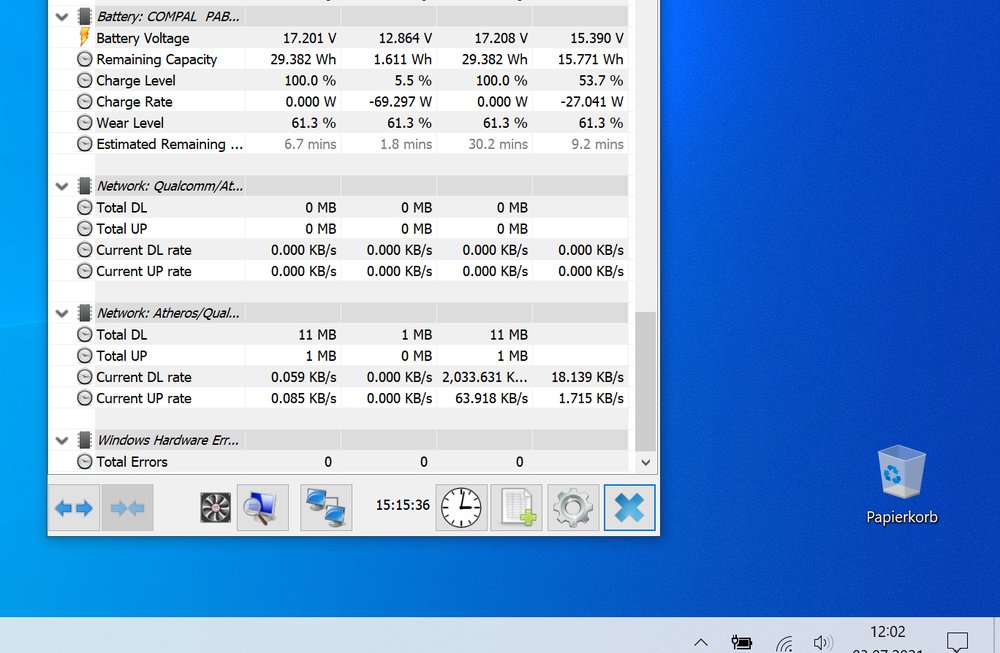Click the scroll down arrow of sensor list
The image size is (1000, 653).
645,462
